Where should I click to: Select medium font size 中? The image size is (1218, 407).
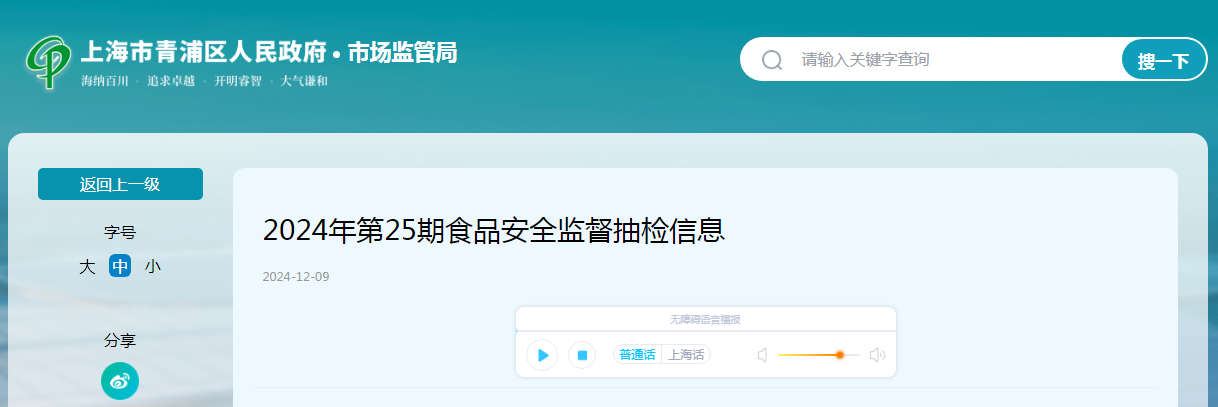click(120, 267)
